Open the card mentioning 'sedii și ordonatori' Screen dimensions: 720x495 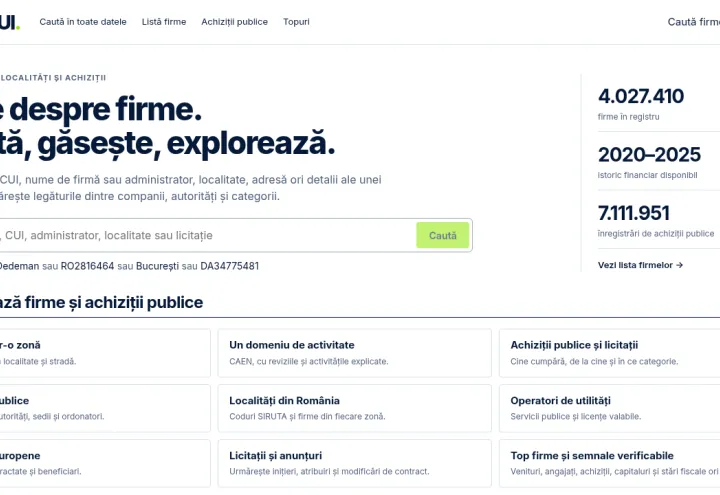click(105, 408)
